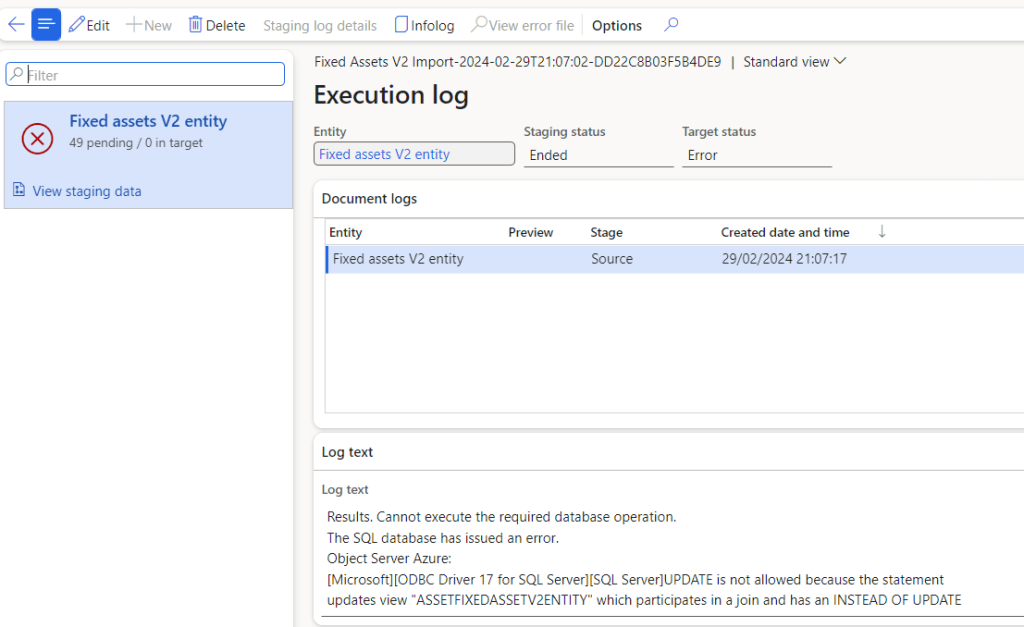Click the back arrow icon
Viewport: 1024px width, 627px height.
coord(16,25)
